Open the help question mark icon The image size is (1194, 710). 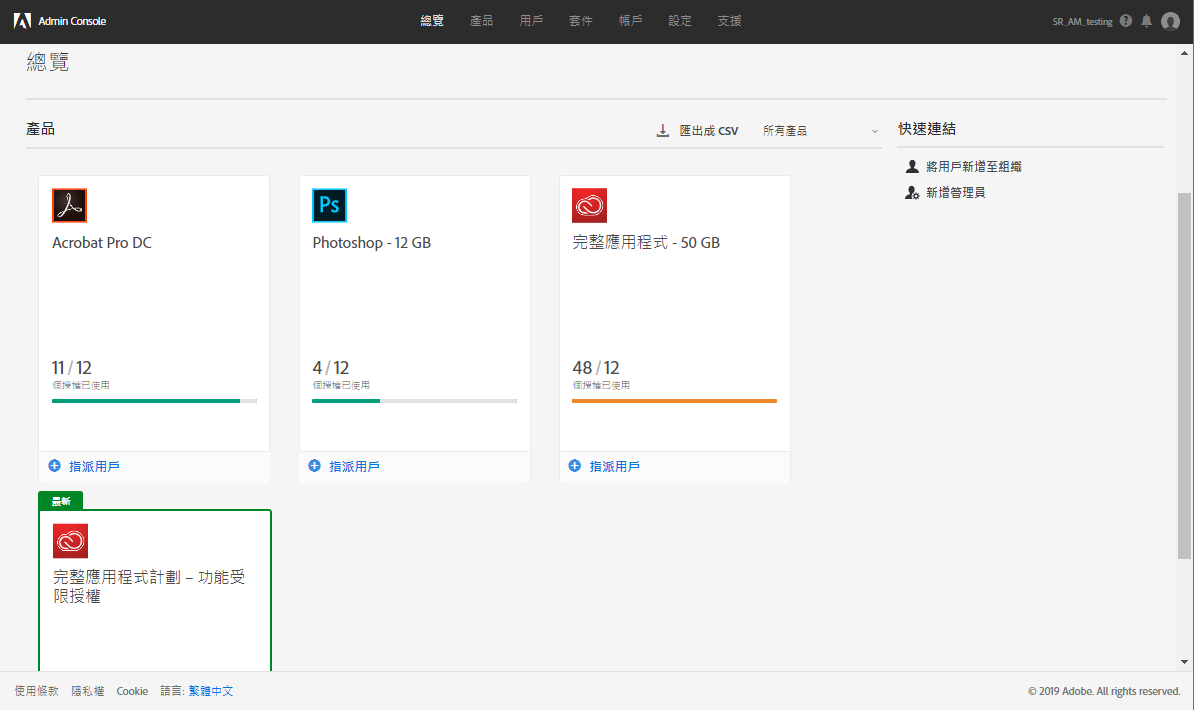coord(1126,20)
